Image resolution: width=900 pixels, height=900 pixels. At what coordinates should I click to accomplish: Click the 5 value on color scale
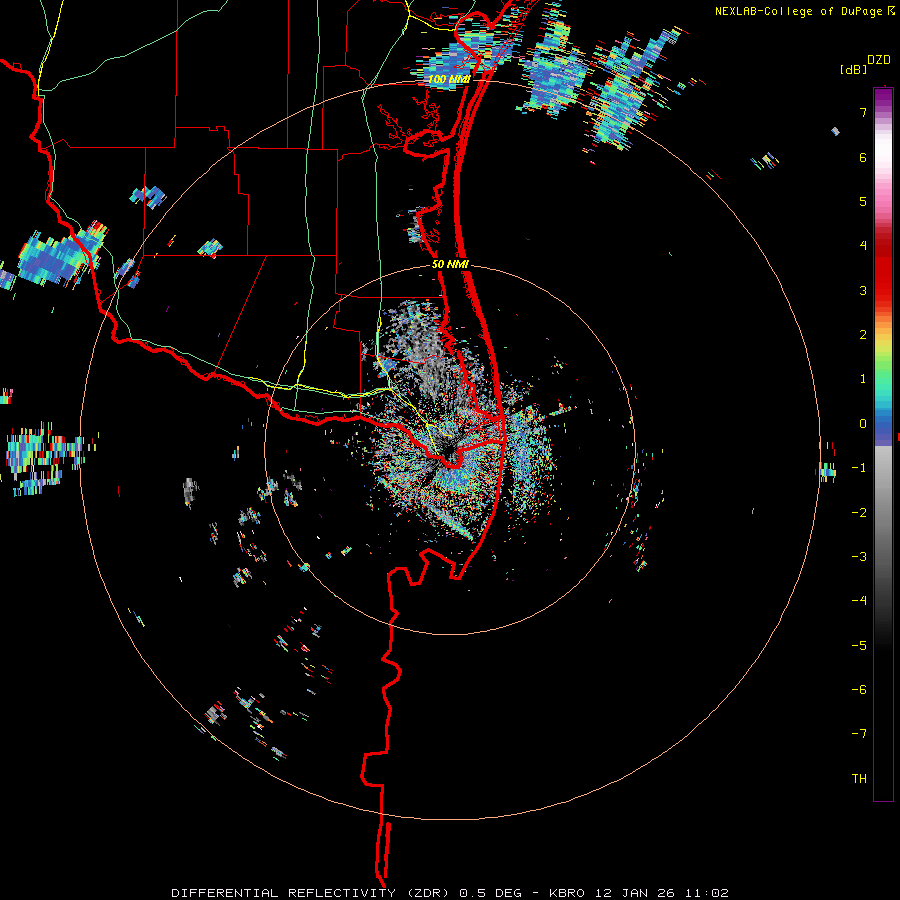[x=863, y=201]
